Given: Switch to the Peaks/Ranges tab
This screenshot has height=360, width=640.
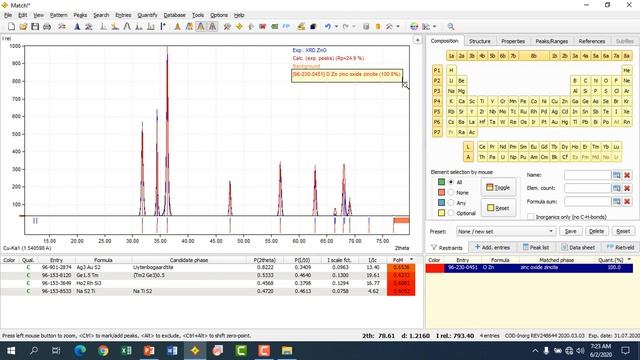Looking at the screenshot, I should (551, 41).
